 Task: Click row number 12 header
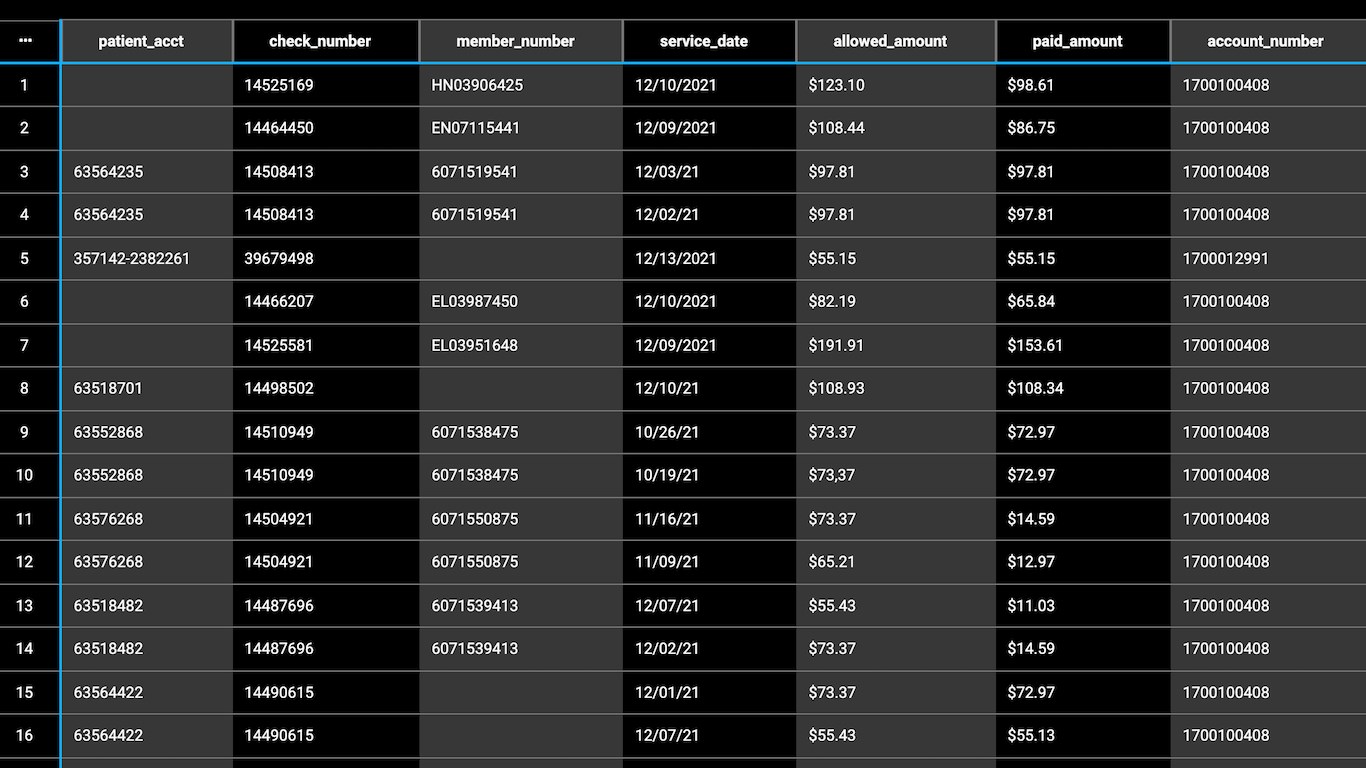coord(24,562)
